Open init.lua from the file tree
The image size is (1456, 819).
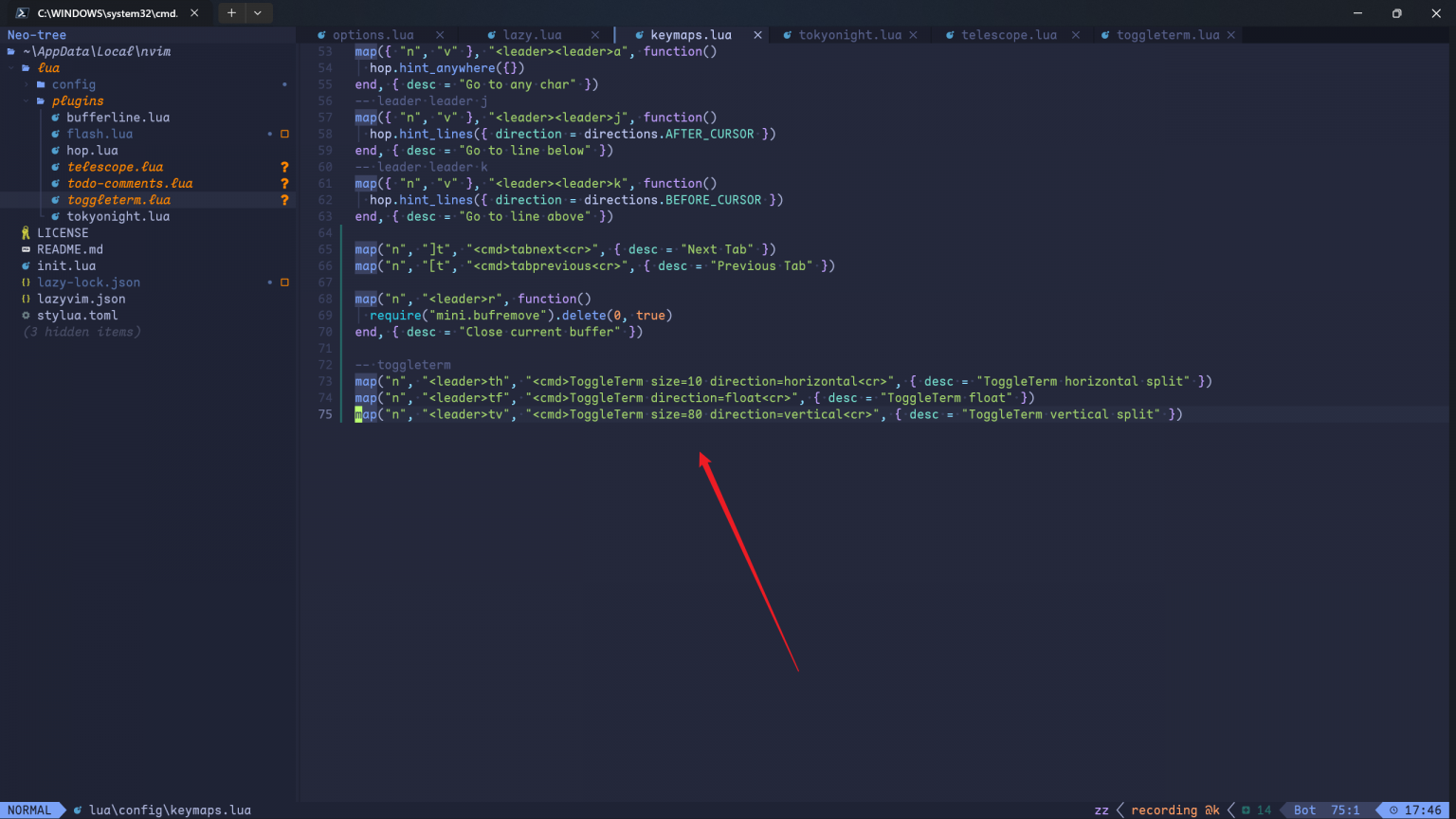pyautogui.click(x=66, y=266)
